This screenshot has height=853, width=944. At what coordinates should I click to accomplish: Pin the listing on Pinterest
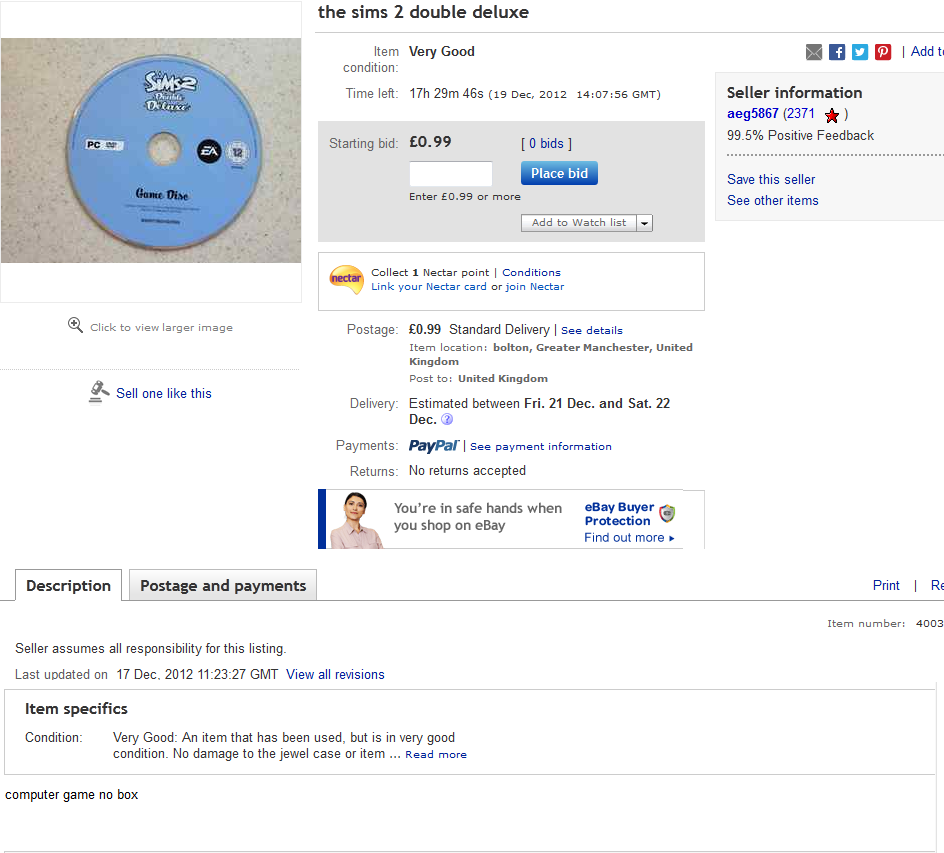883,52
